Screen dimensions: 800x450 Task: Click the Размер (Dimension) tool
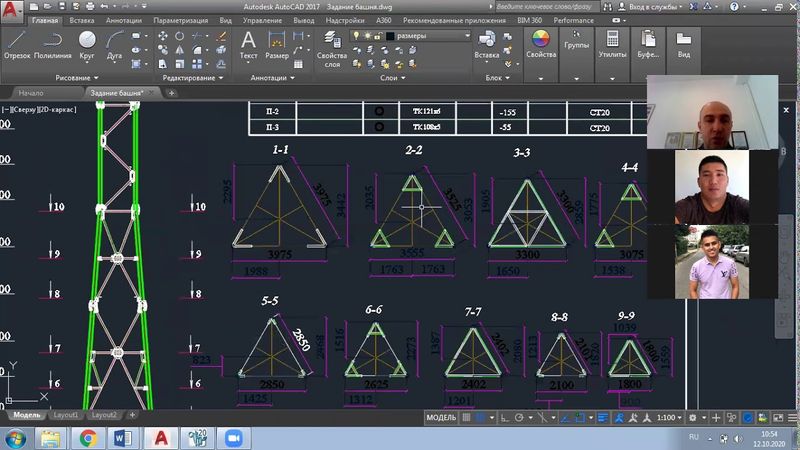pos(277,44)
